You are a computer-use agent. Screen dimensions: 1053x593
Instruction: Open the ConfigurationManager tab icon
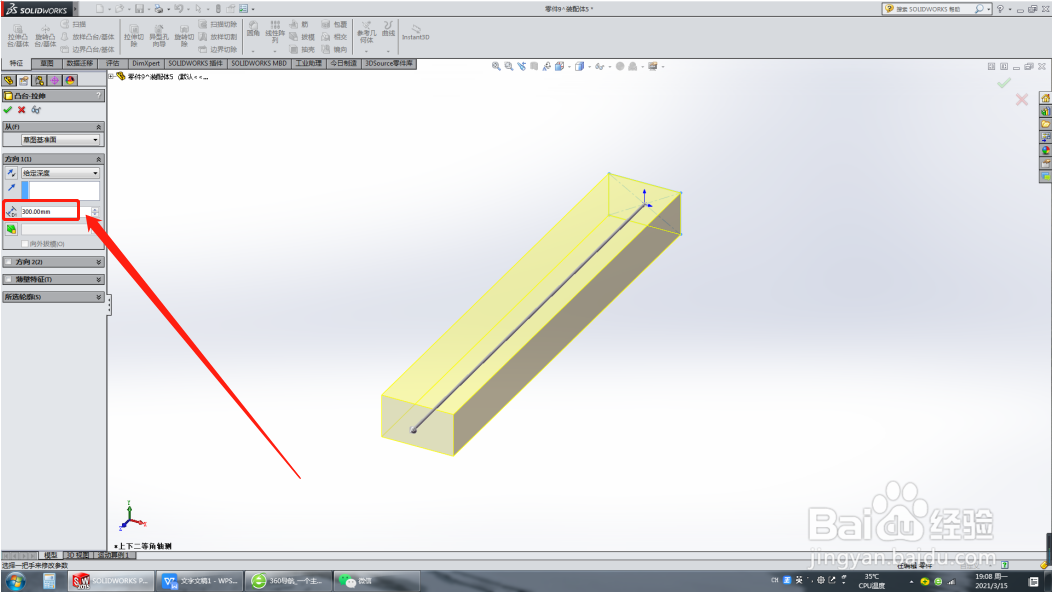tap(40, 81)
